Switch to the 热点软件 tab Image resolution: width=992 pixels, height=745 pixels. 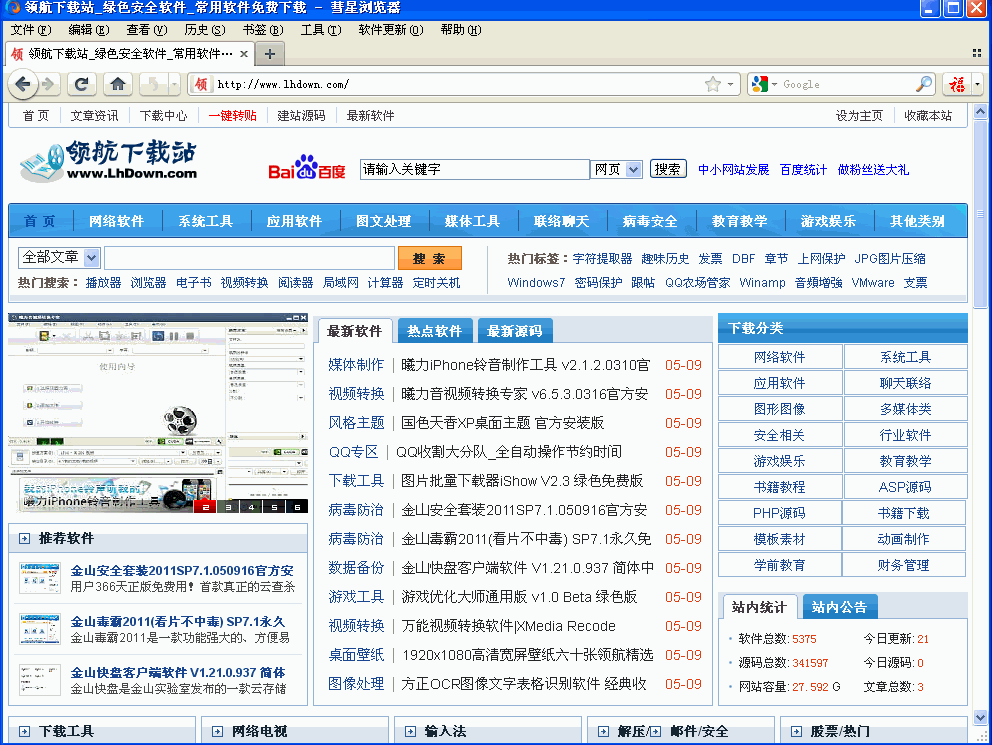[x=434, y=331]
